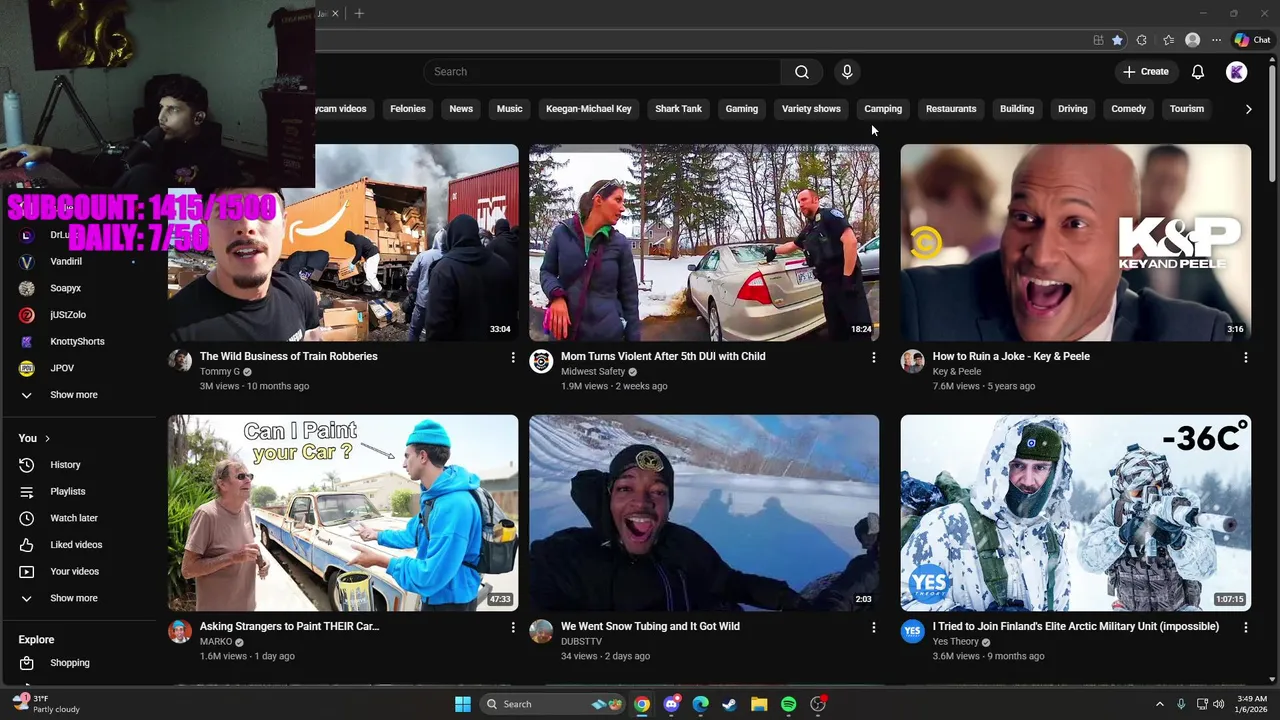Open options for Finland's Elite Arctic video
Screen dimensions: 1280x720
pyautogui.click(x=1246, y=627)
